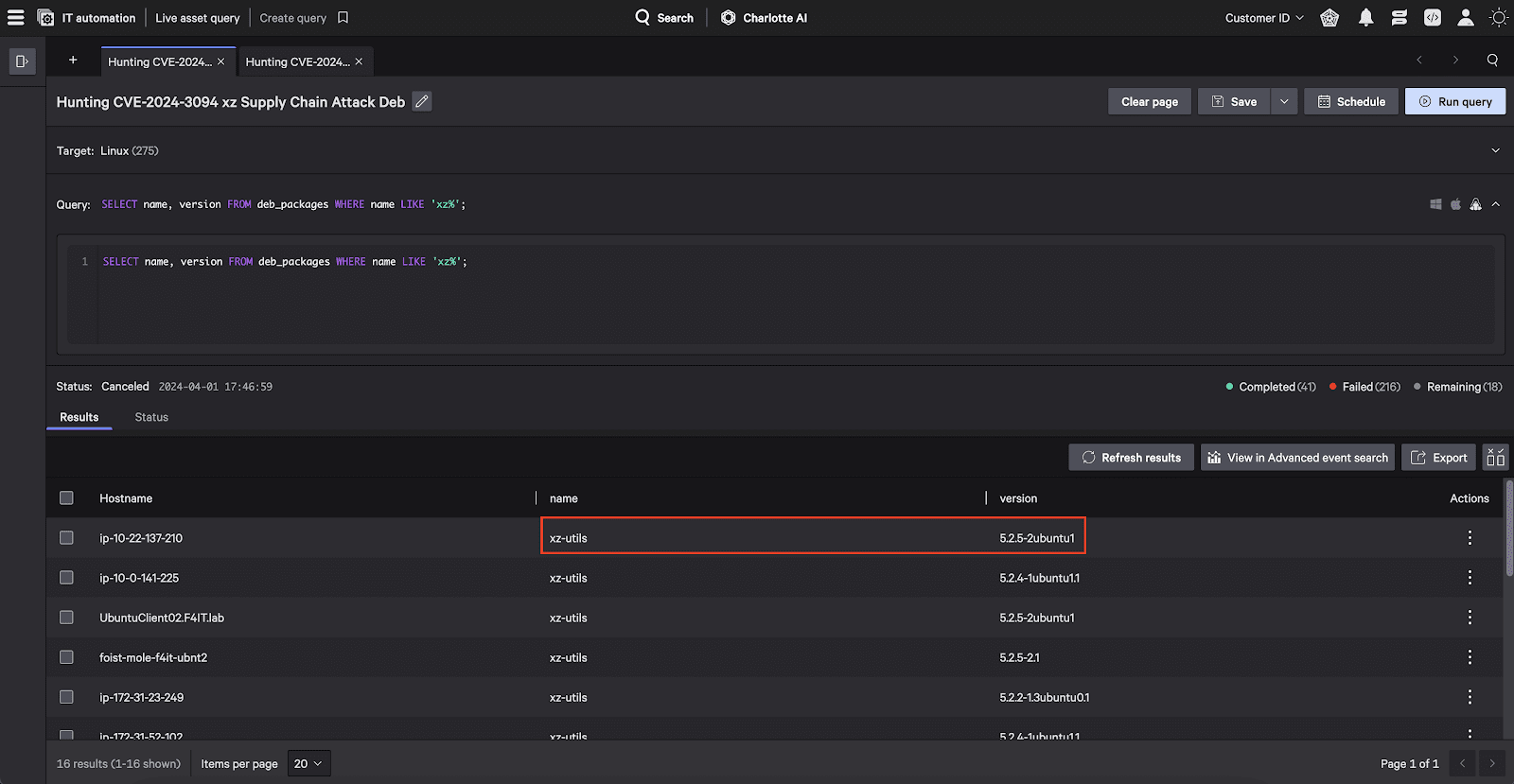
Task: Expand the Target Linux section
Action: point(1495,150)
